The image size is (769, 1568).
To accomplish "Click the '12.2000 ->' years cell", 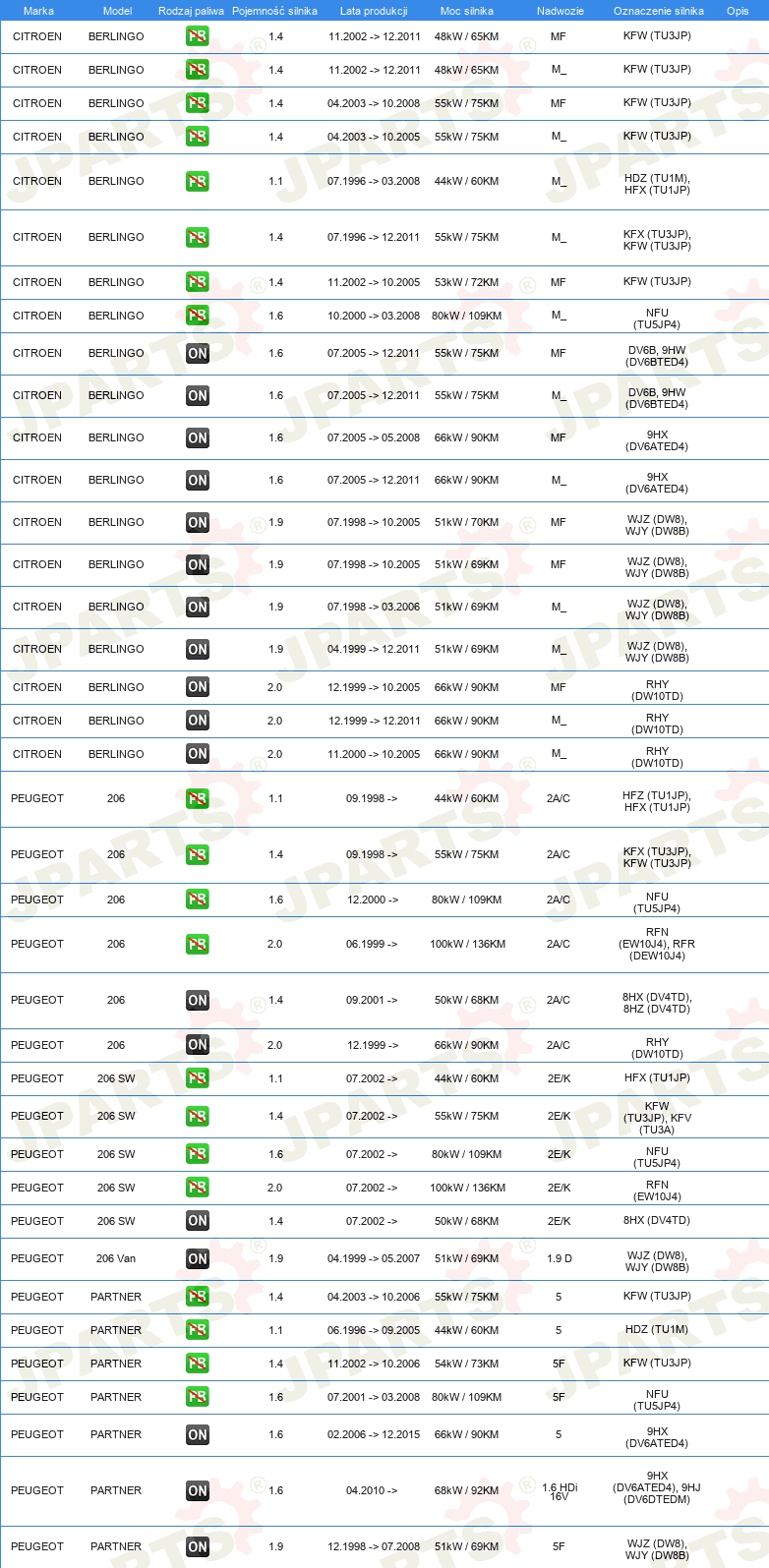I will [372, 900].
